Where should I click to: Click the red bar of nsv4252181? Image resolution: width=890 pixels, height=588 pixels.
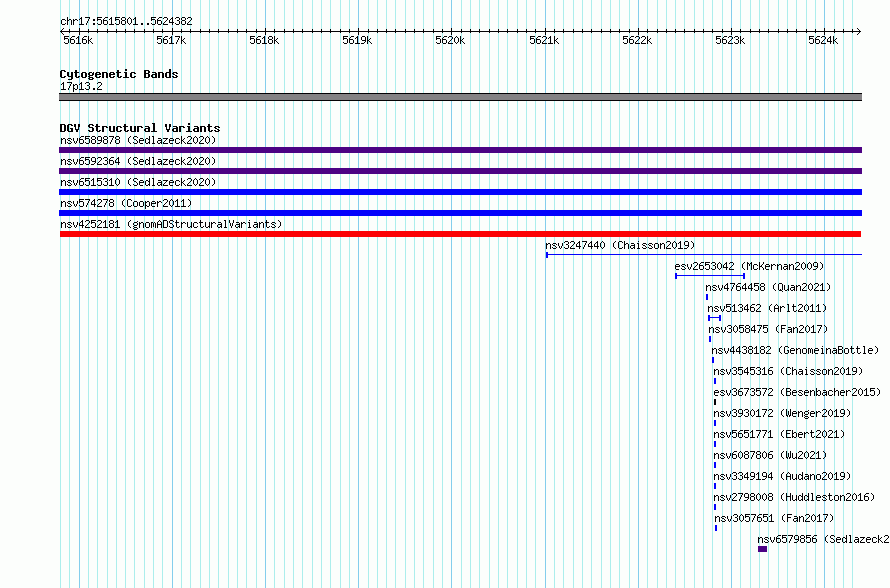pyautogui.click(x=460, y=234)
